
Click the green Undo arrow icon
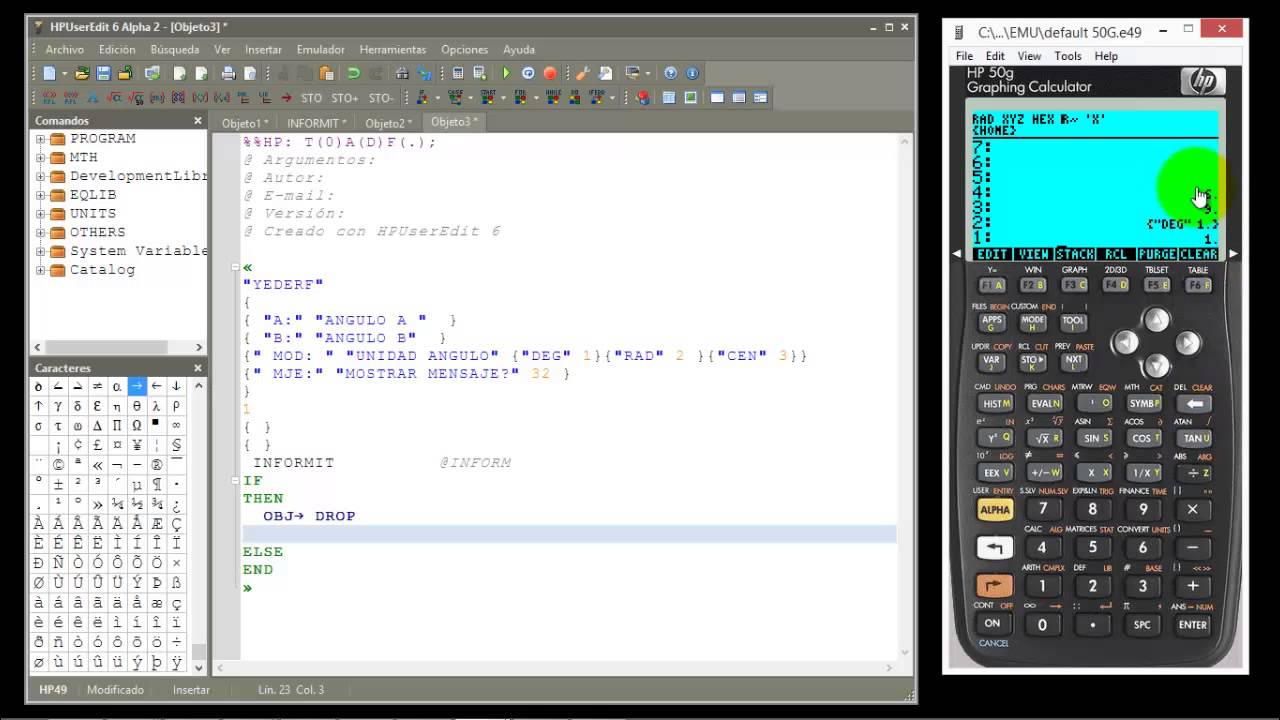(353, 73)
